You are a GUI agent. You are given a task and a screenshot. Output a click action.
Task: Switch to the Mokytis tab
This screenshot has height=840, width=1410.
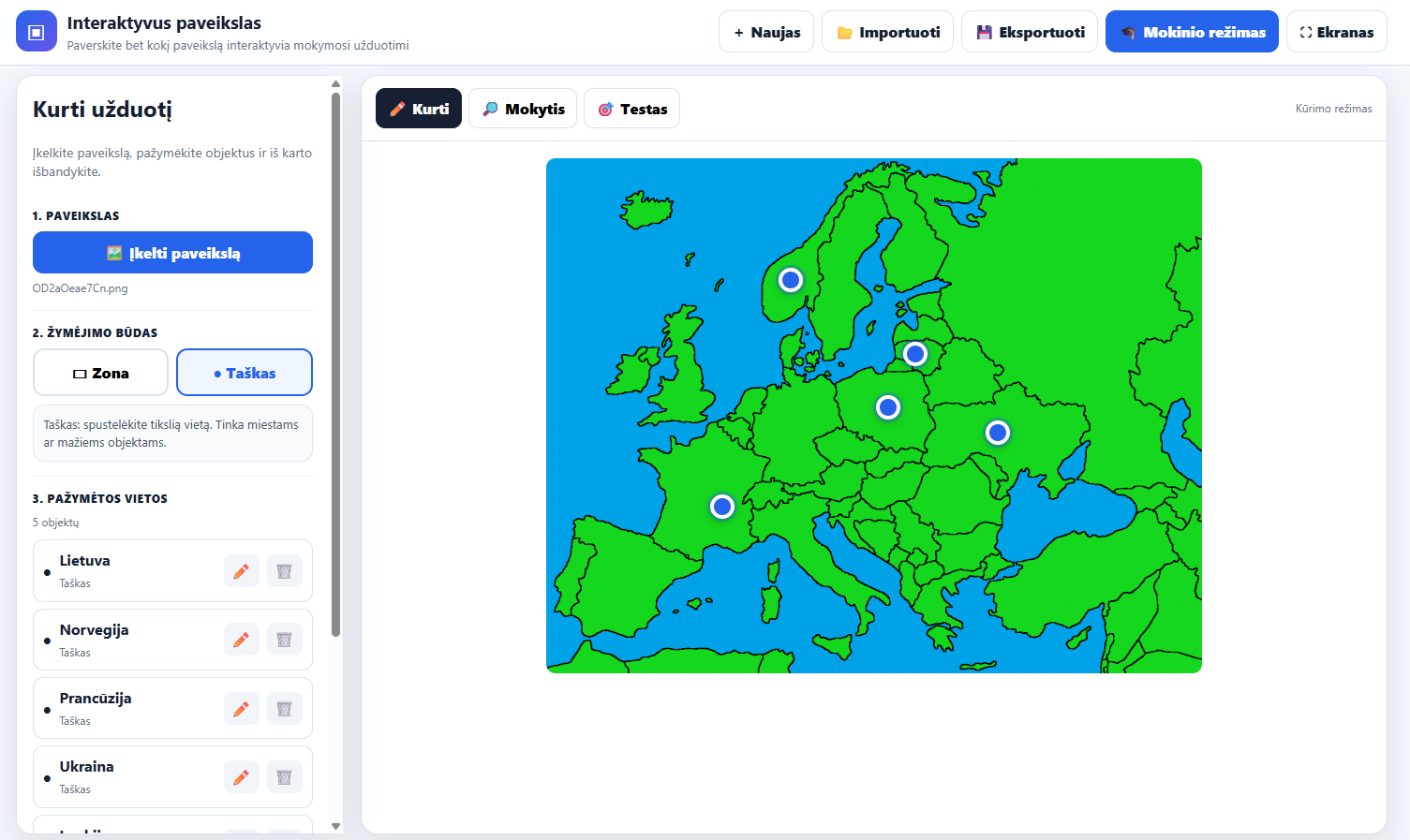(523, 109)
